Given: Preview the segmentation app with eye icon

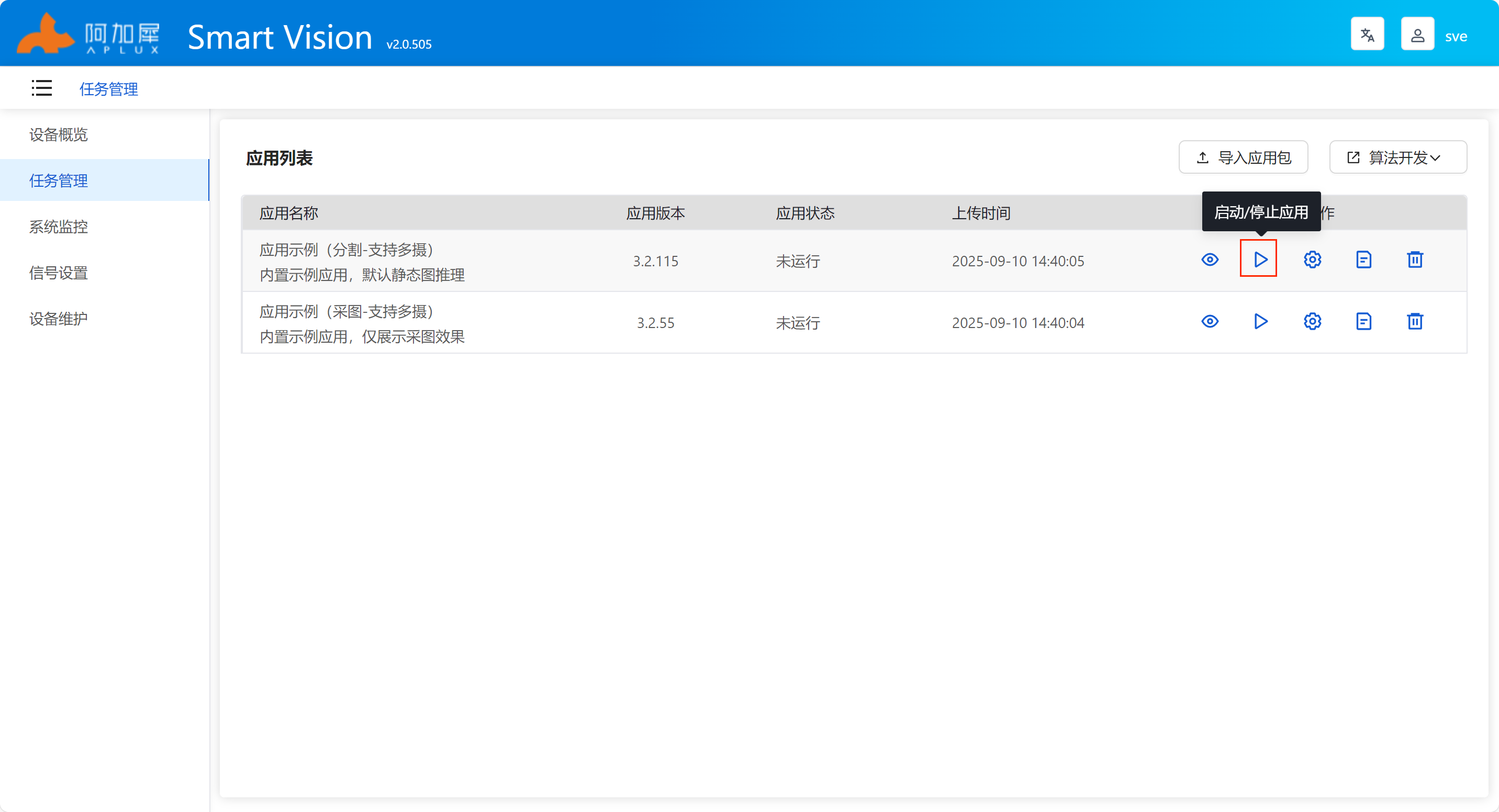Looking at the screenshot, I should point(1210,260).
